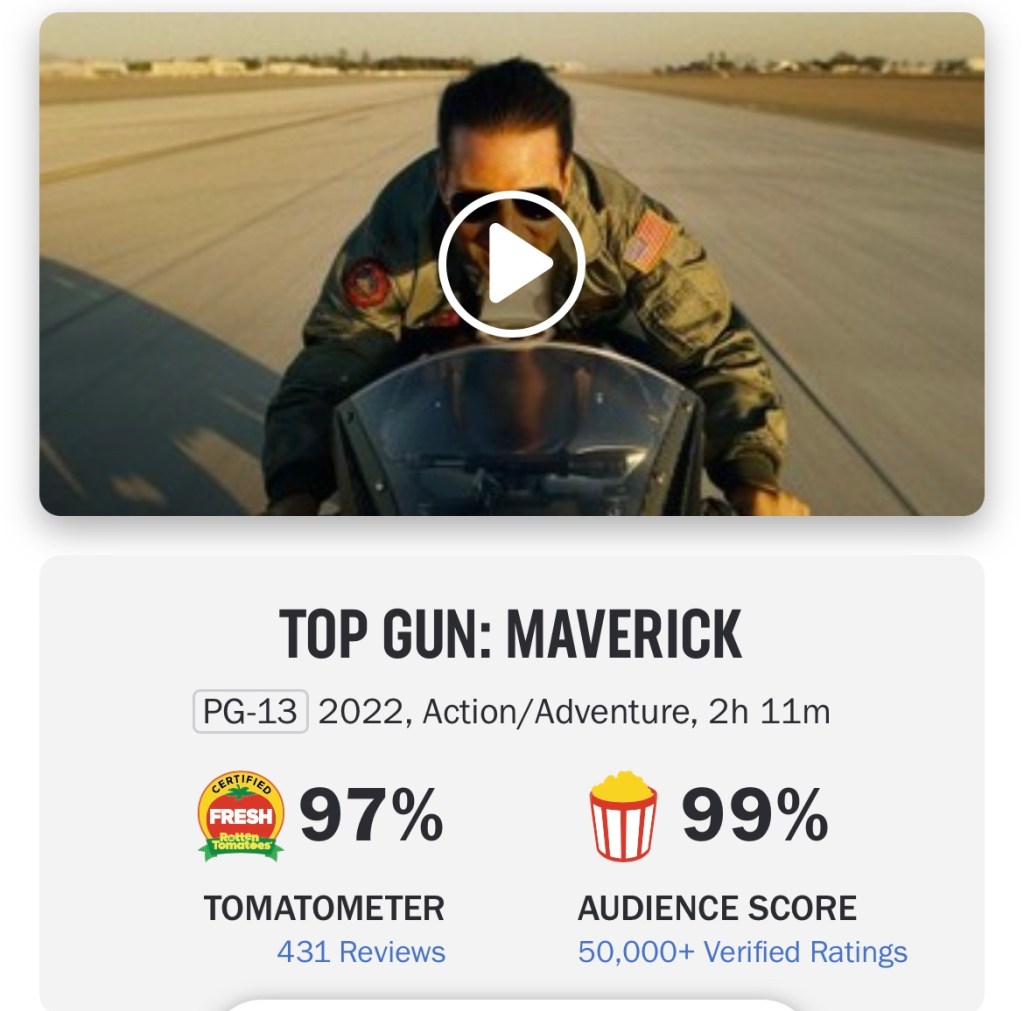The width and height of the screenshot is (1024, 1011).
Task: Click the American flag patch in the thumbnail
Action: pyautogui.click(x=649, y=240)
